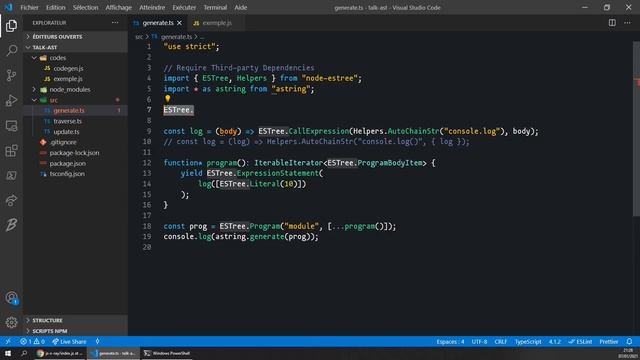Change indentation via Espaces : 4
This screenshot has height=360, width=640.
pyautogui.click(x=450, y=342)
